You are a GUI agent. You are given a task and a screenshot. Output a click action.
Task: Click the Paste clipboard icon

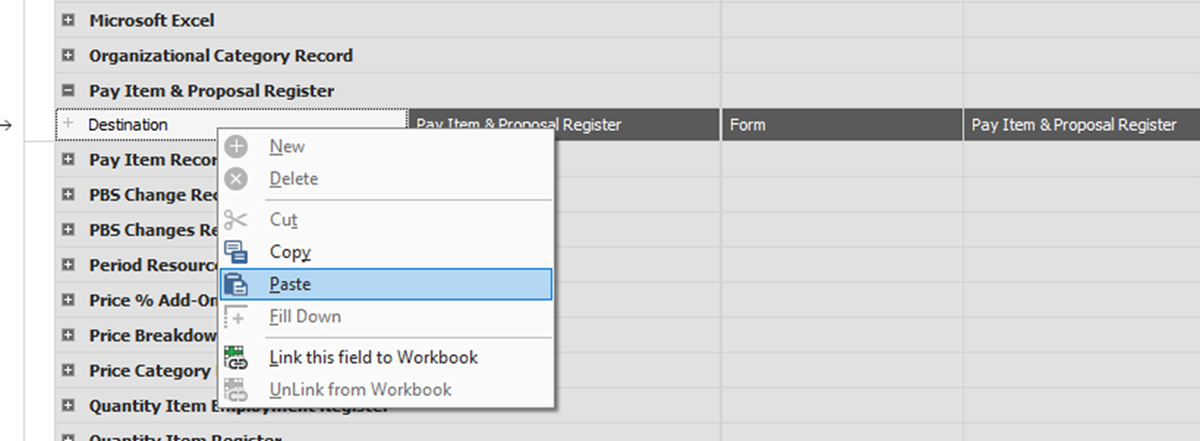click(x=236, y=284)
